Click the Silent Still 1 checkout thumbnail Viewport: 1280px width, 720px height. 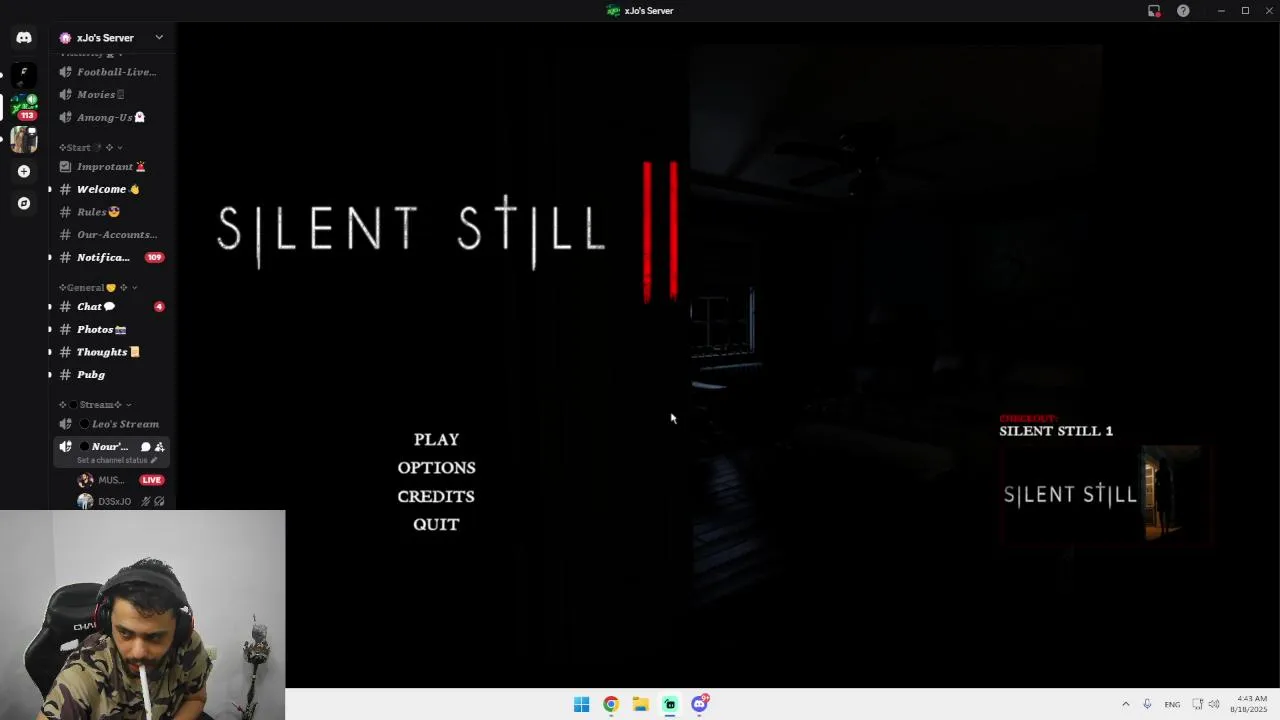[x=1107, y=496]
